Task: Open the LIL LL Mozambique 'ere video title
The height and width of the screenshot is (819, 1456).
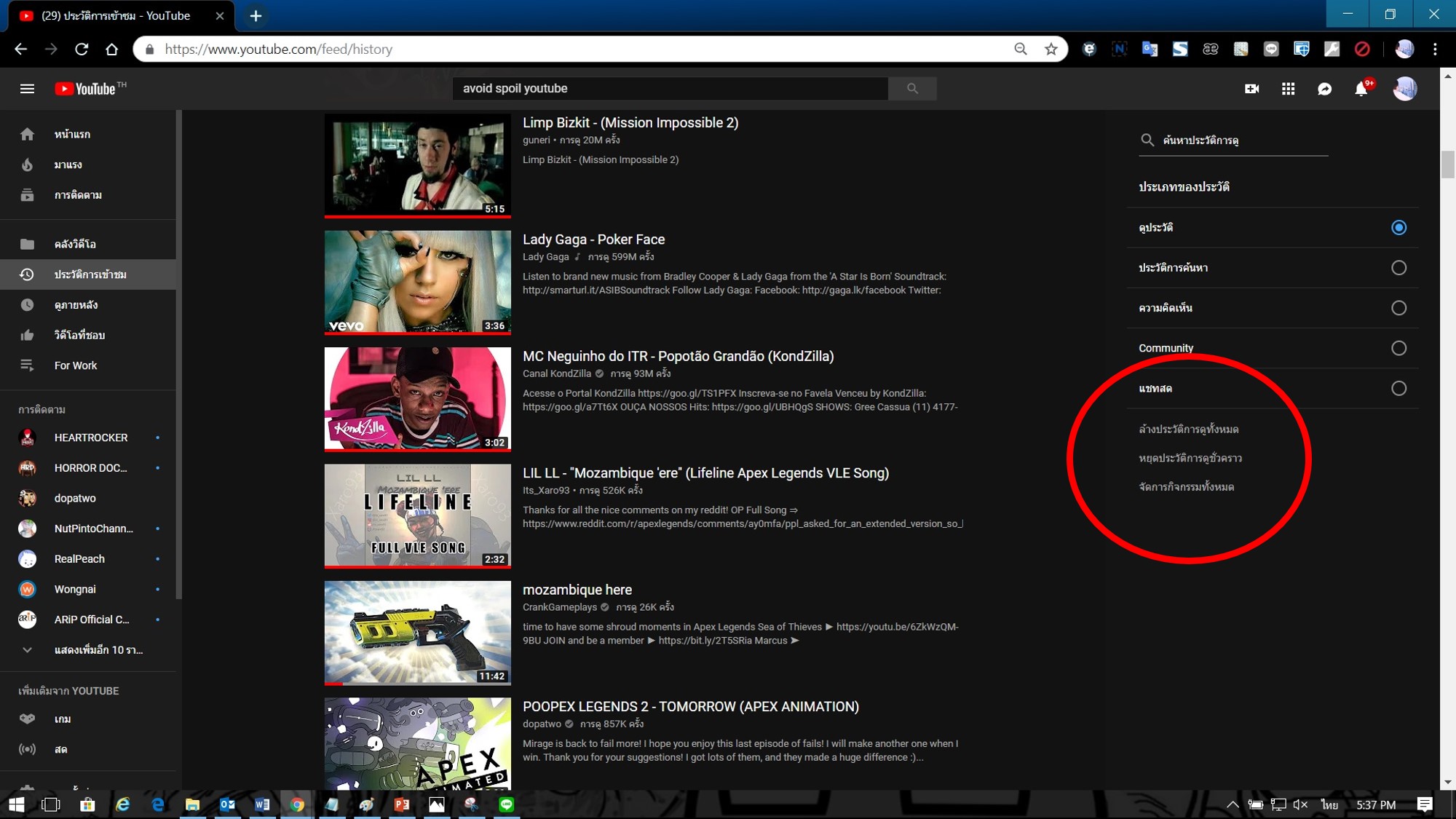Action: click(705, 473)
